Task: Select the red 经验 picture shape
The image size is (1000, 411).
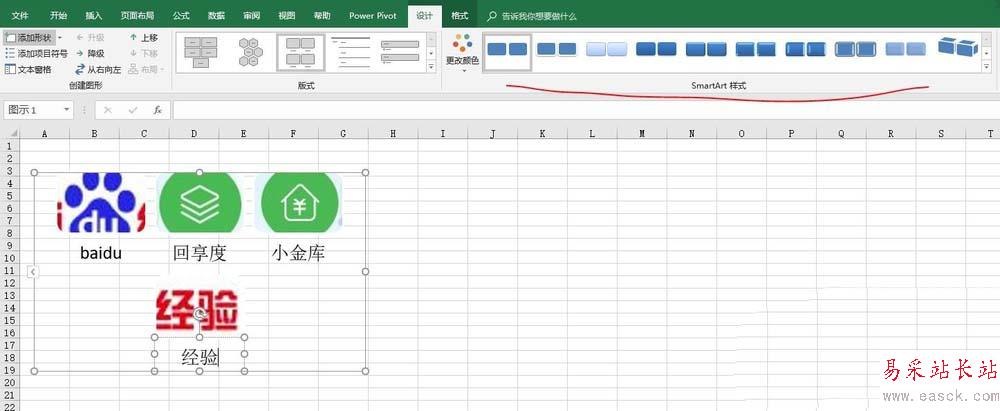Action: [198, 309]
